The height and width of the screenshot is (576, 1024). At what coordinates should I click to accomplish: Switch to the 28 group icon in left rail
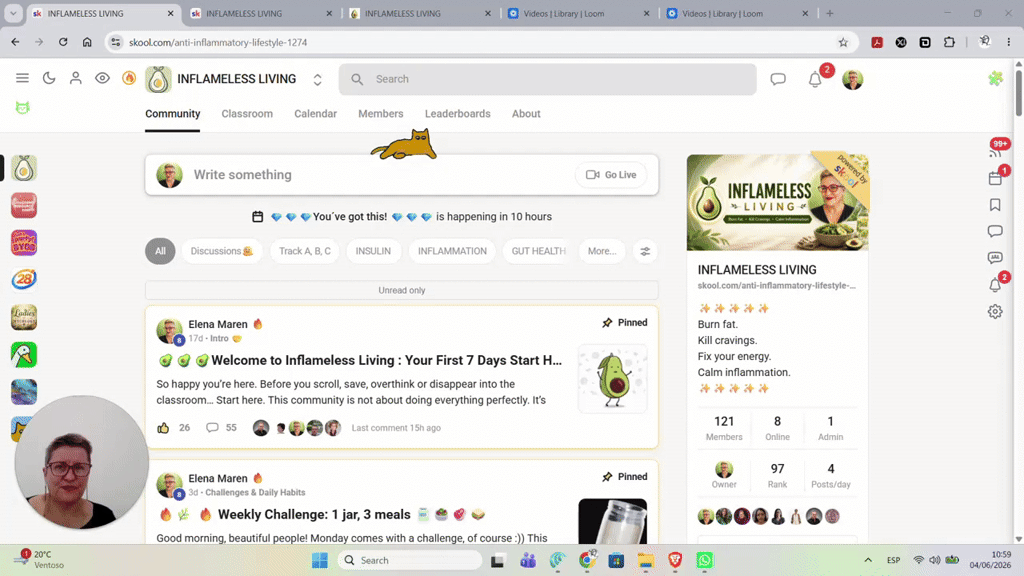(x=24, y=280)
